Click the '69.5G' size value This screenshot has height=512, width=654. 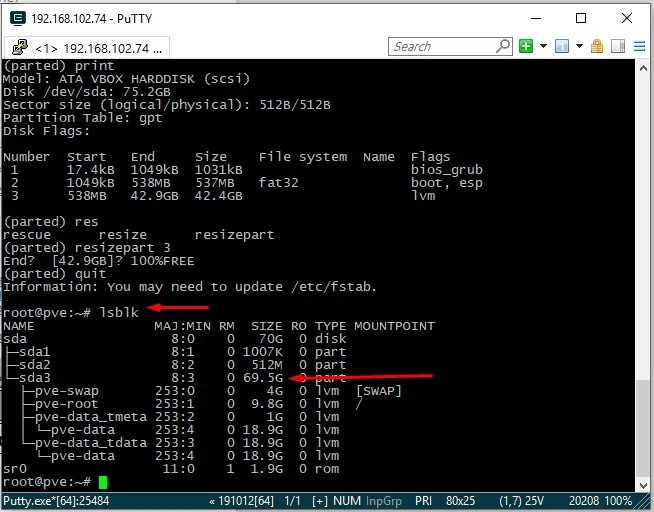pos(263,378)
